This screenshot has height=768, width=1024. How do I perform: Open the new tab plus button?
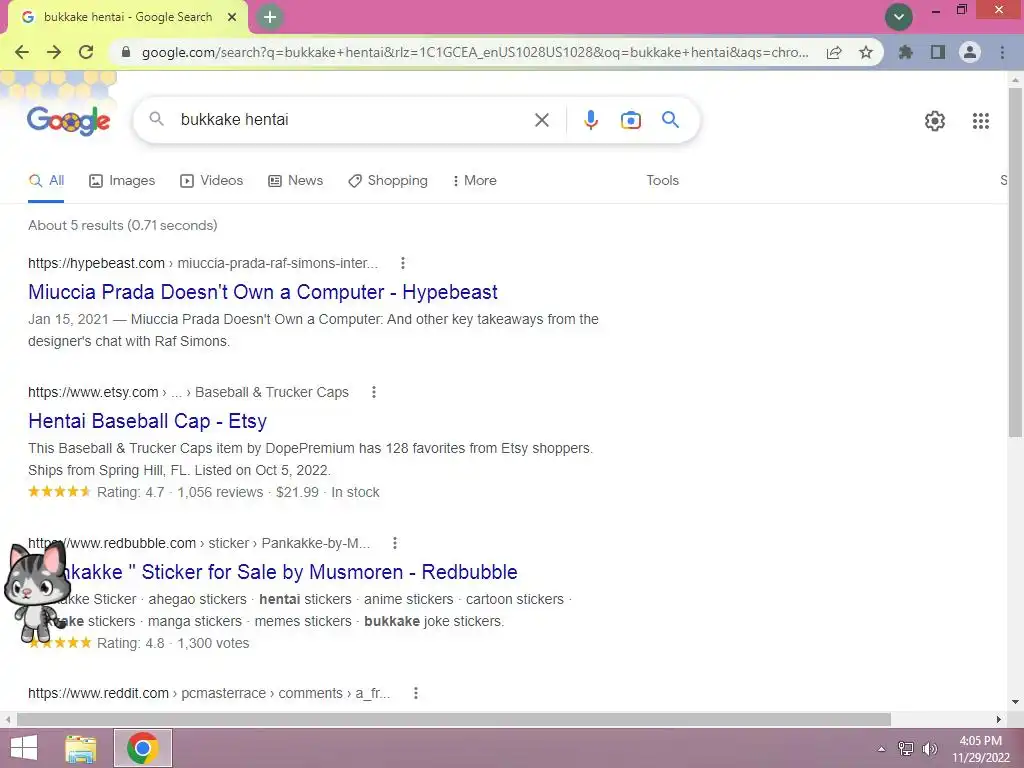click(x=270, y=18)
